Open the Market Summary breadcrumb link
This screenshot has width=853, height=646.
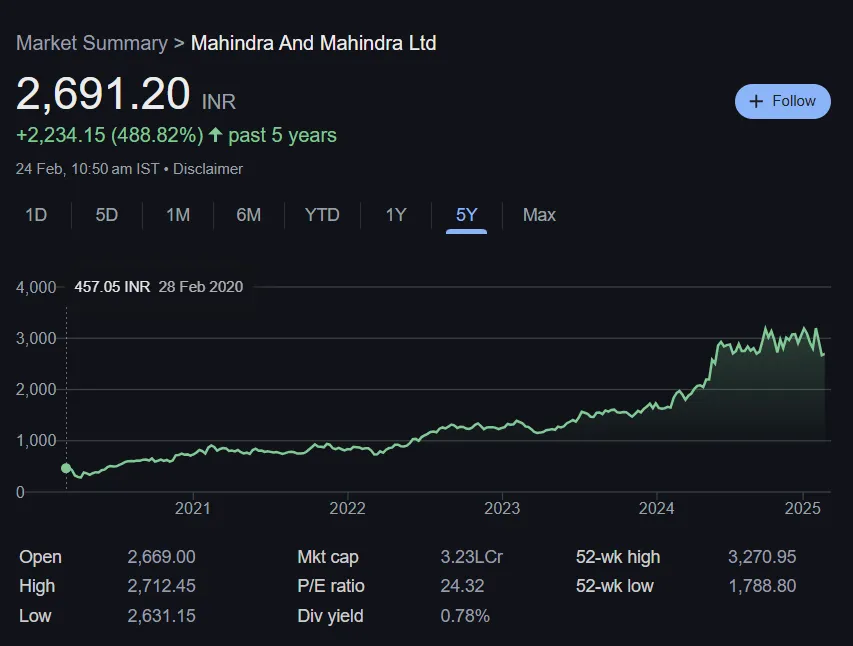92,43
